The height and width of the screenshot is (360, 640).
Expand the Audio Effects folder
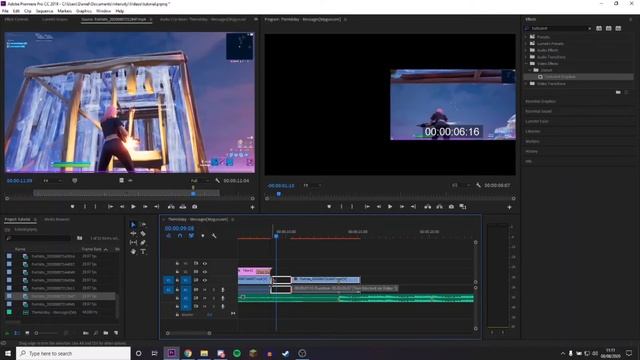[x=527, y=50]
